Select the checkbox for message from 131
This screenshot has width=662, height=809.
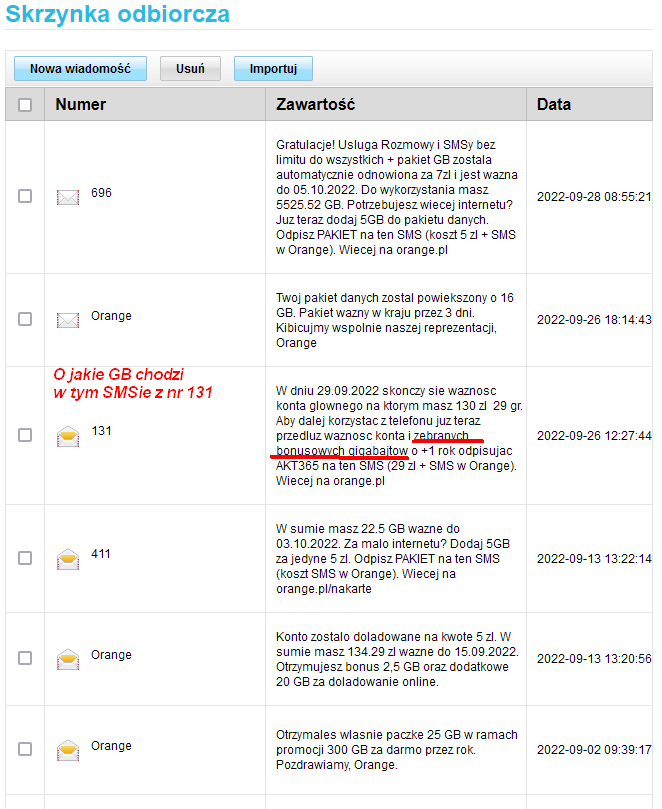tap(25, 435)
